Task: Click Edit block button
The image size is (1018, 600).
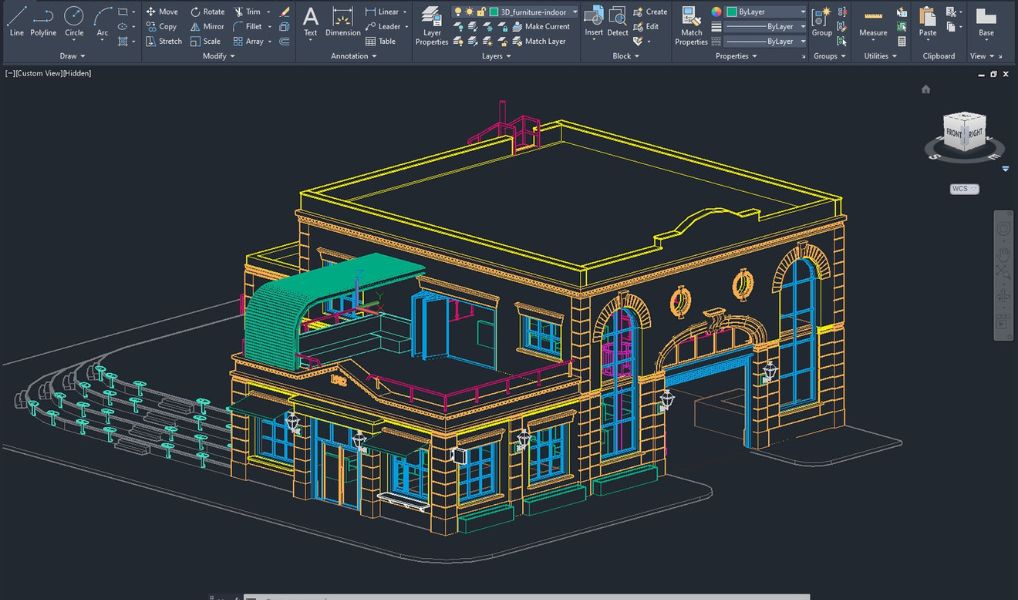Action: [646, 27]
